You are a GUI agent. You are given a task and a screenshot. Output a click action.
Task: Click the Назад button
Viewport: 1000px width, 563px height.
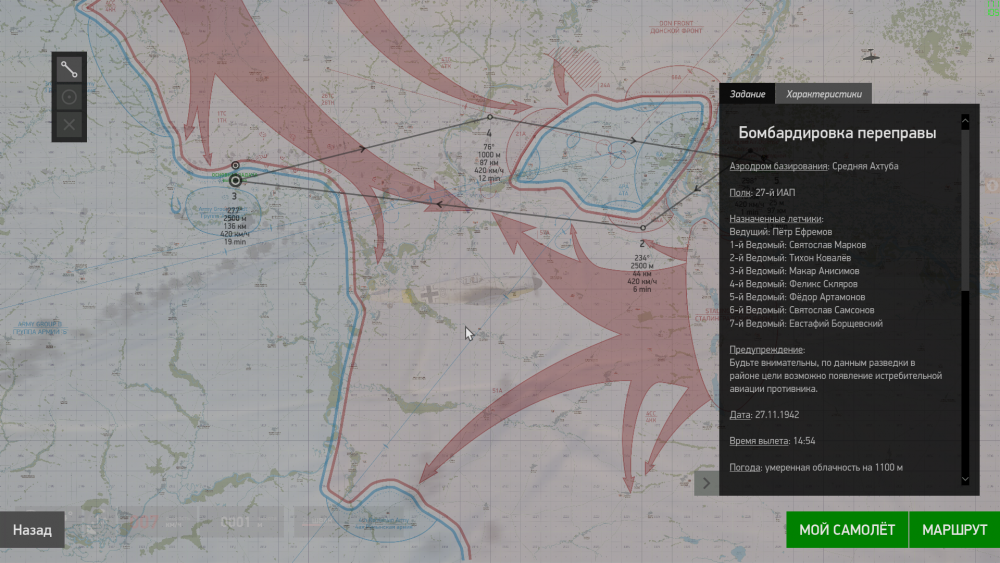pyautogui.click(x=32, y=530)
